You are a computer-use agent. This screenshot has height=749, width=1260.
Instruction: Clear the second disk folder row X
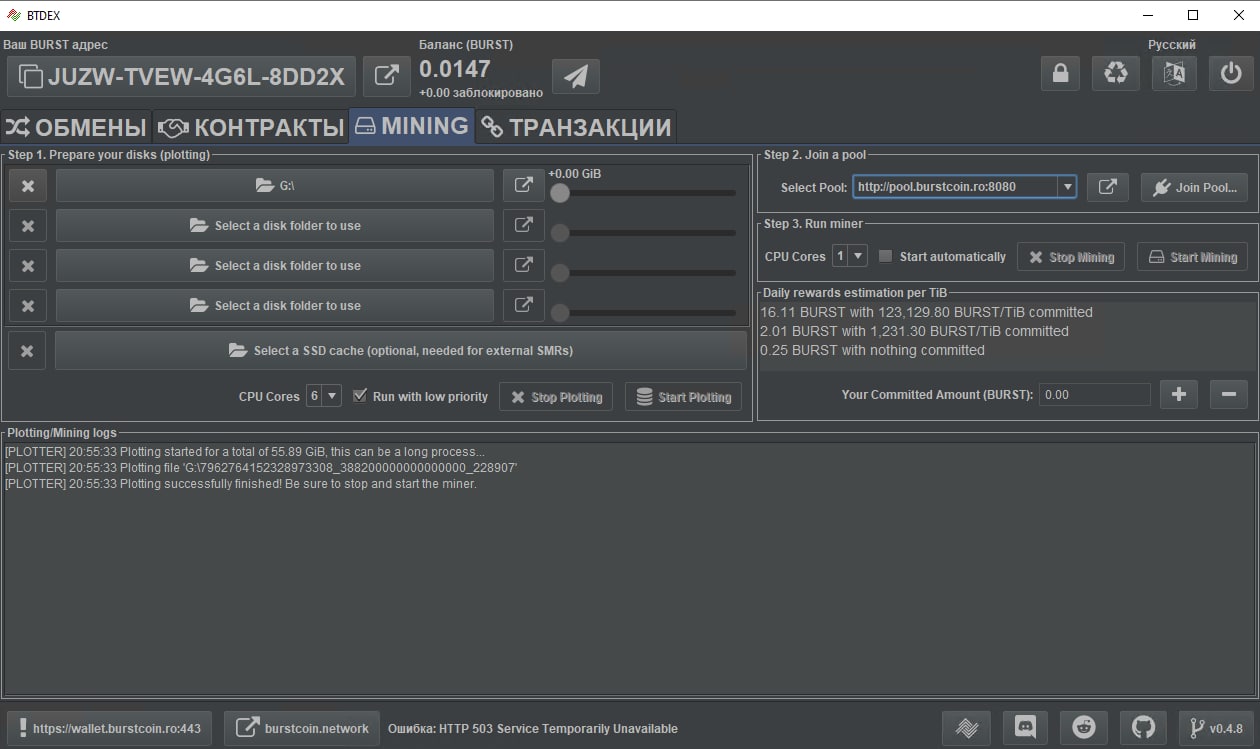click(x=28, y=226)
